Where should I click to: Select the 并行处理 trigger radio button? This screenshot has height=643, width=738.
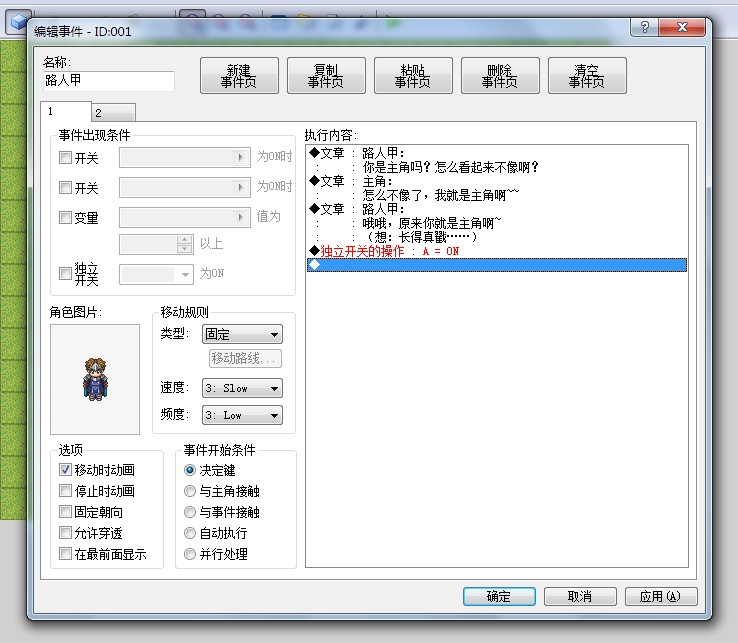click(x=190, y=554)
